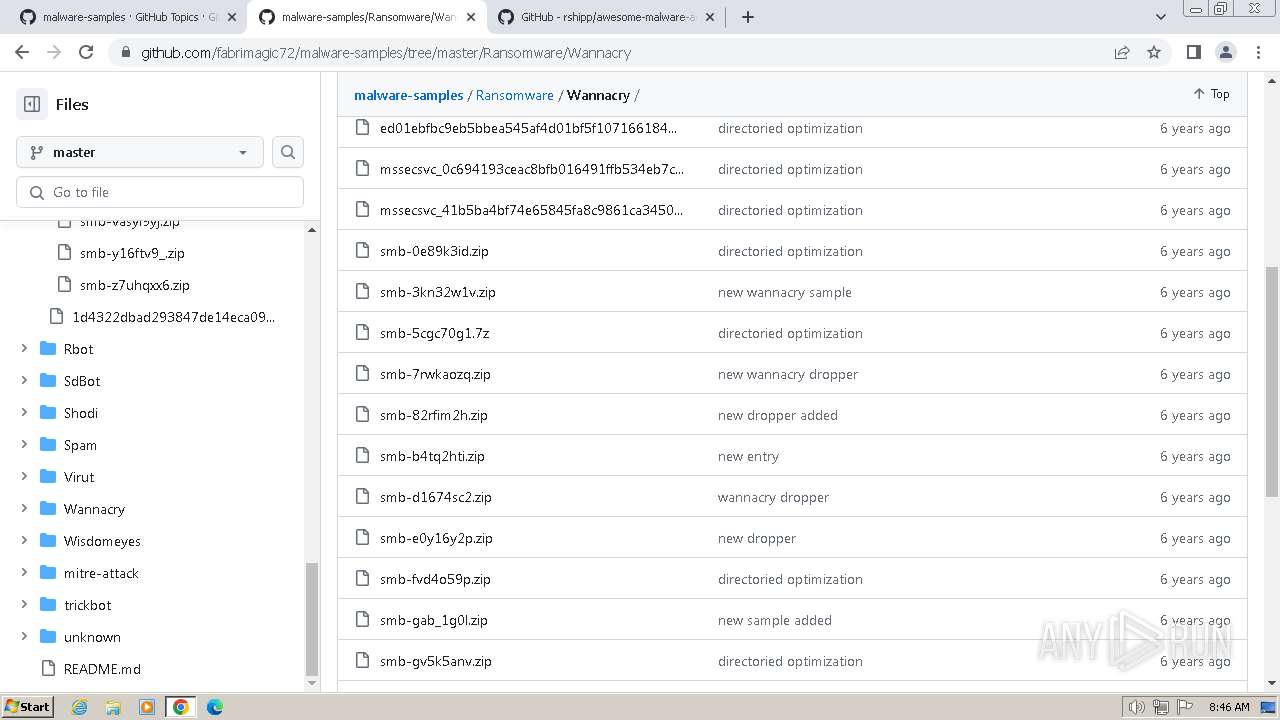Reload the current page
Screen dimensions: 1280x720
tap(86, 53)
